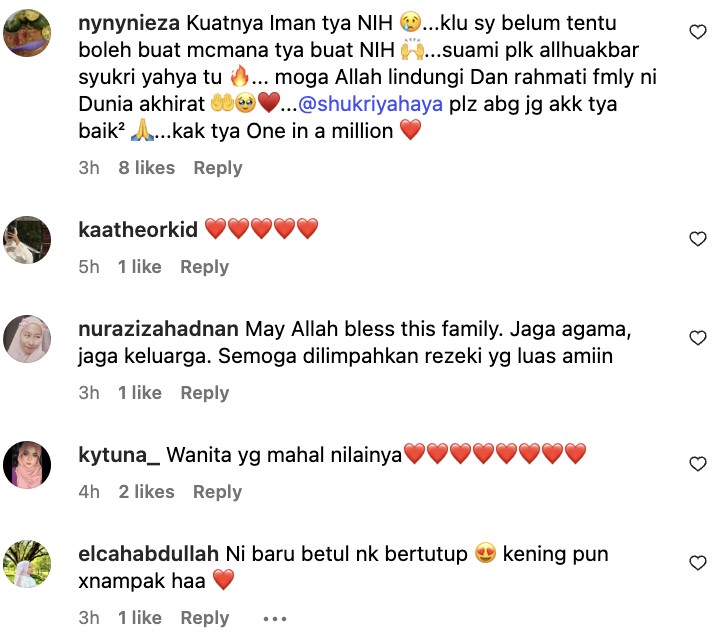Open nynynieza's profile picture
Viewport: 722px width, 636px height.
27,39
